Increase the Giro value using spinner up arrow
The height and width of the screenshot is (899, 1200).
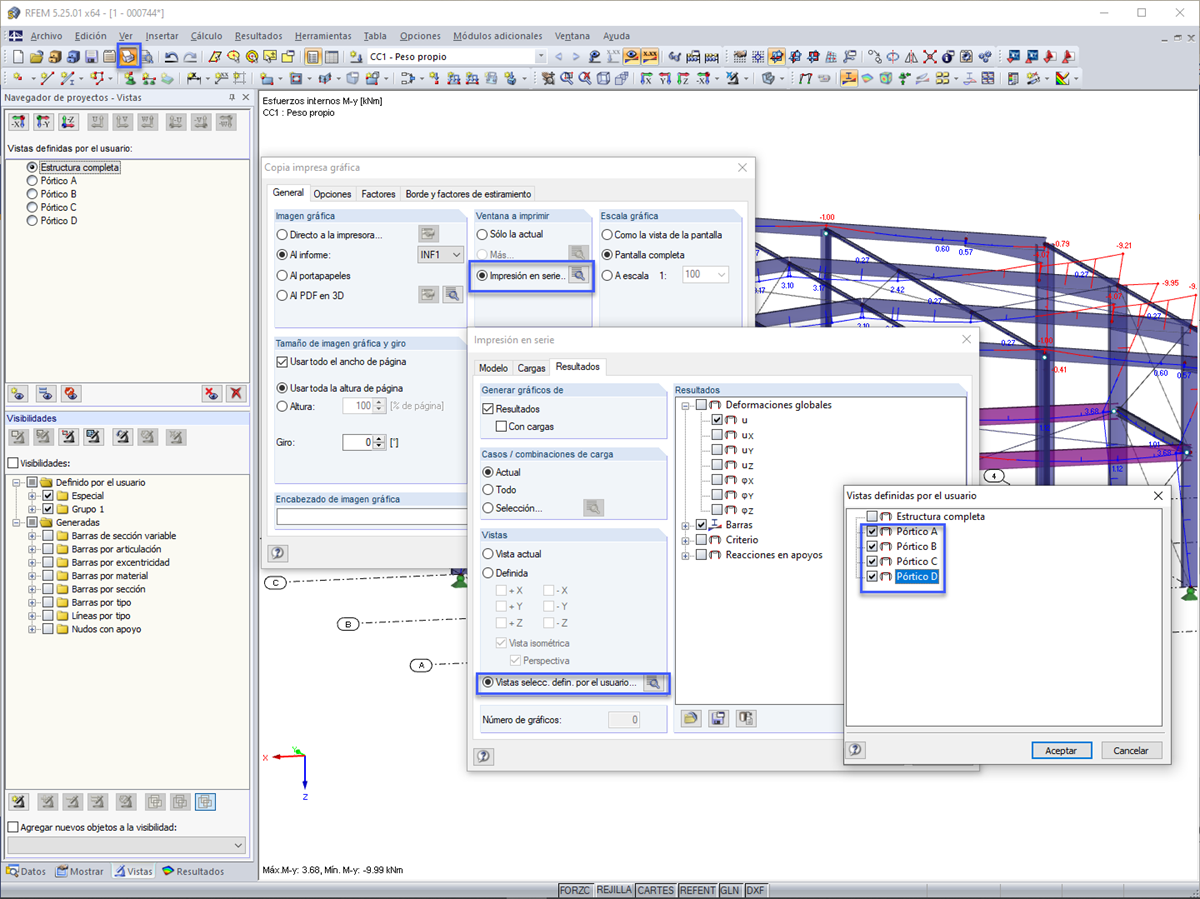coord(379,438)
